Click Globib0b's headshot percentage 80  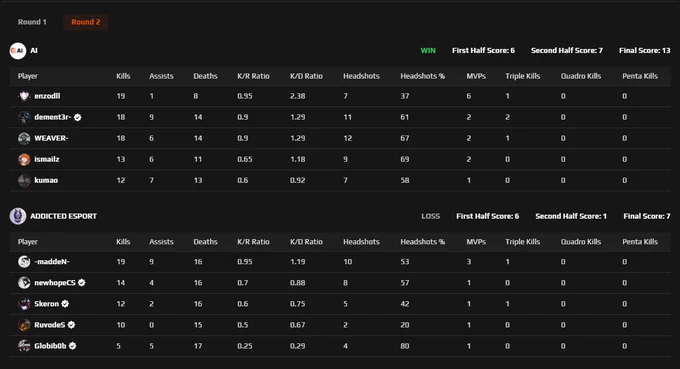tap(405, 346)
